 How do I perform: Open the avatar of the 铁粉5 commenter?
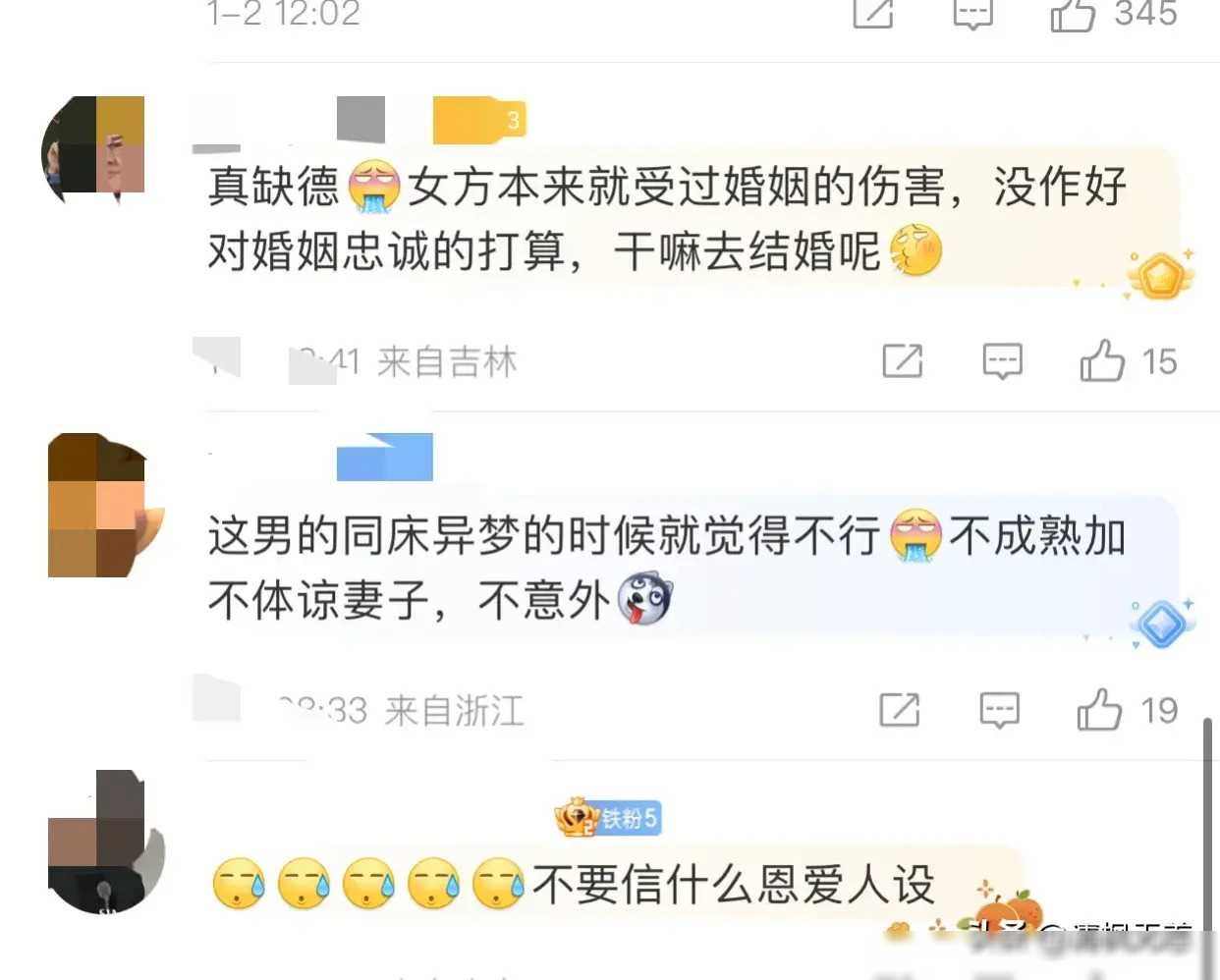click(x=104, y=842)
